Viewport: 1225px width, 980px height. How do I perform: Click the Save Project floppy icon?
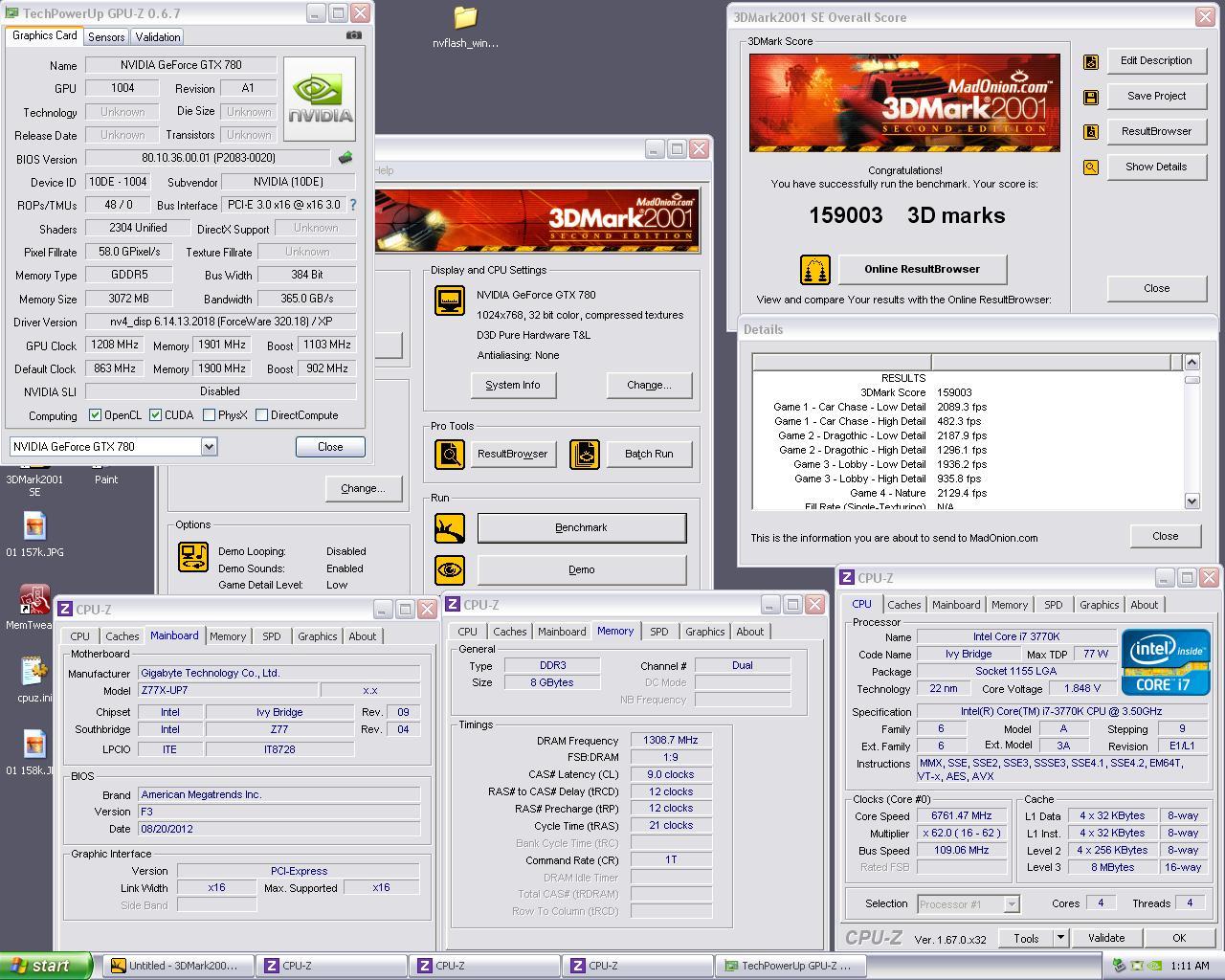[1090, 97]
